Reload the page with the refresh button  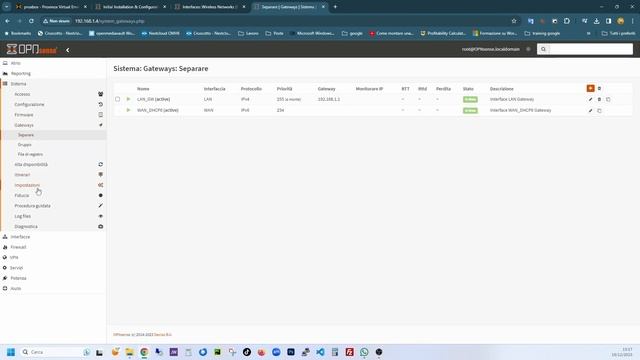click(31, 21)
